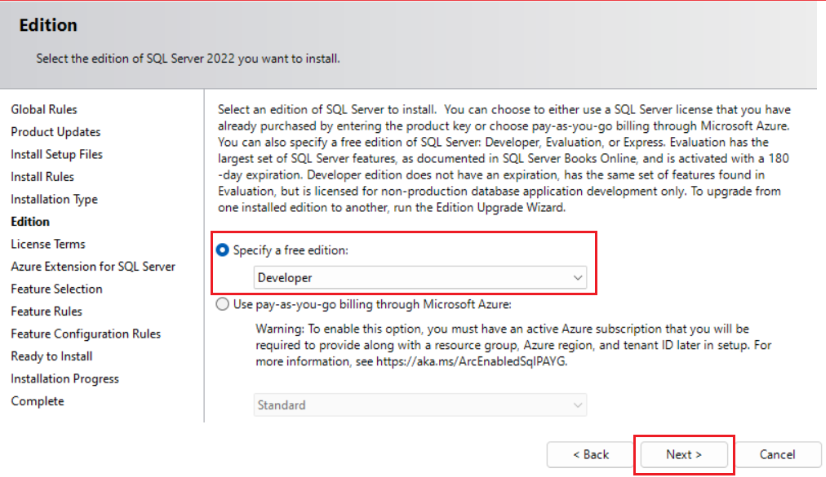
Task: Go to Global Rules step
Action: click(44, 109)
